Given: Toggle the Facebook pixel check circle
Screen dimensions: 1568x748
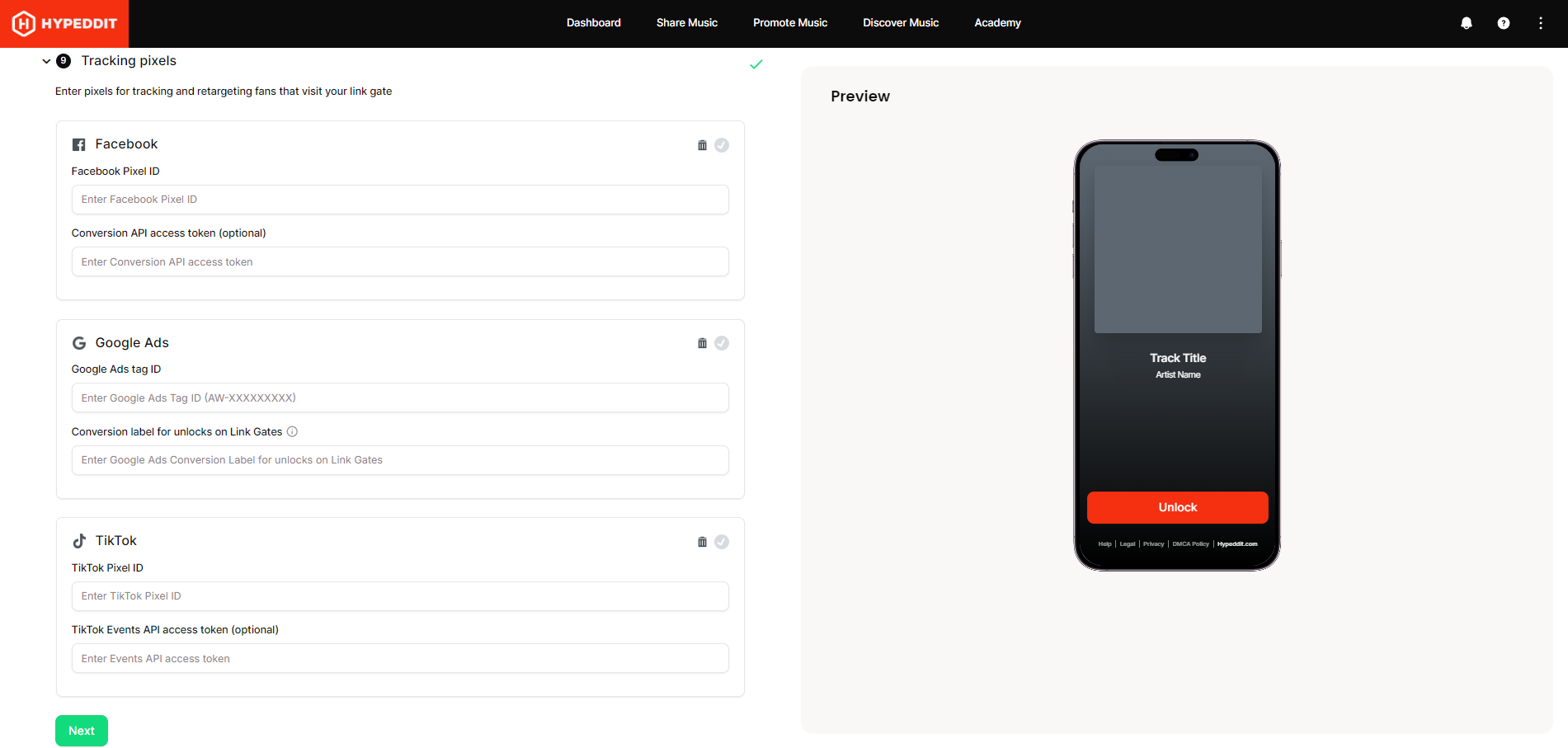Looking at the screenshot, I should (722, 145).
